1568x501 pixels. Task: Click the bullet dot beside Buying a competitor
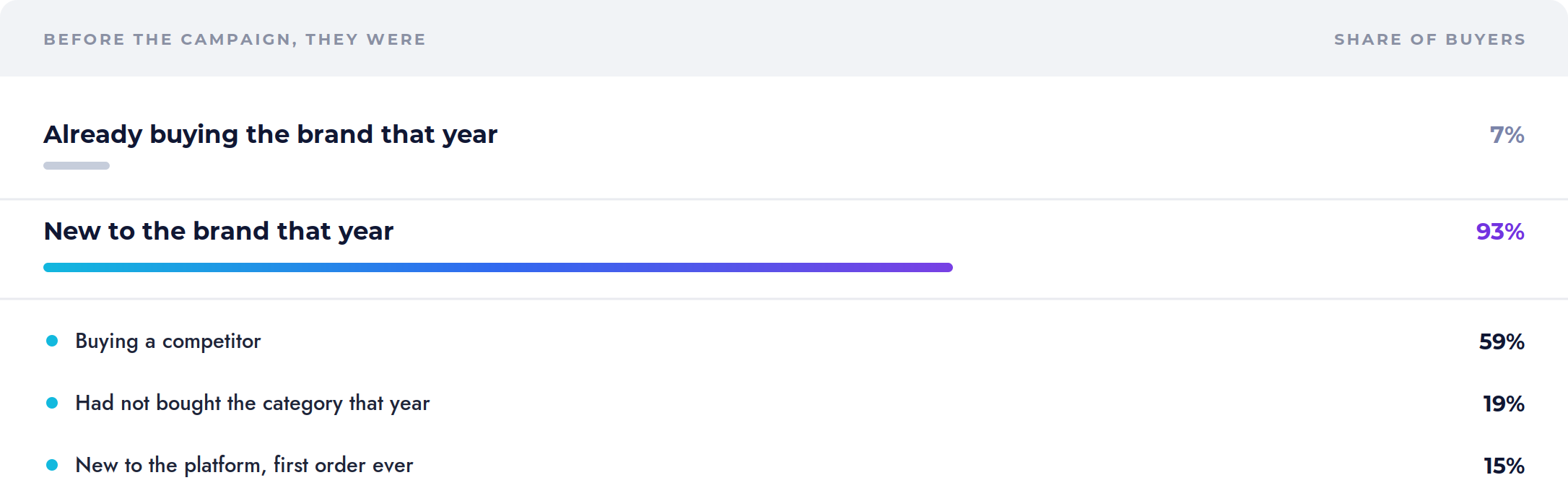(x=52, y=341)
